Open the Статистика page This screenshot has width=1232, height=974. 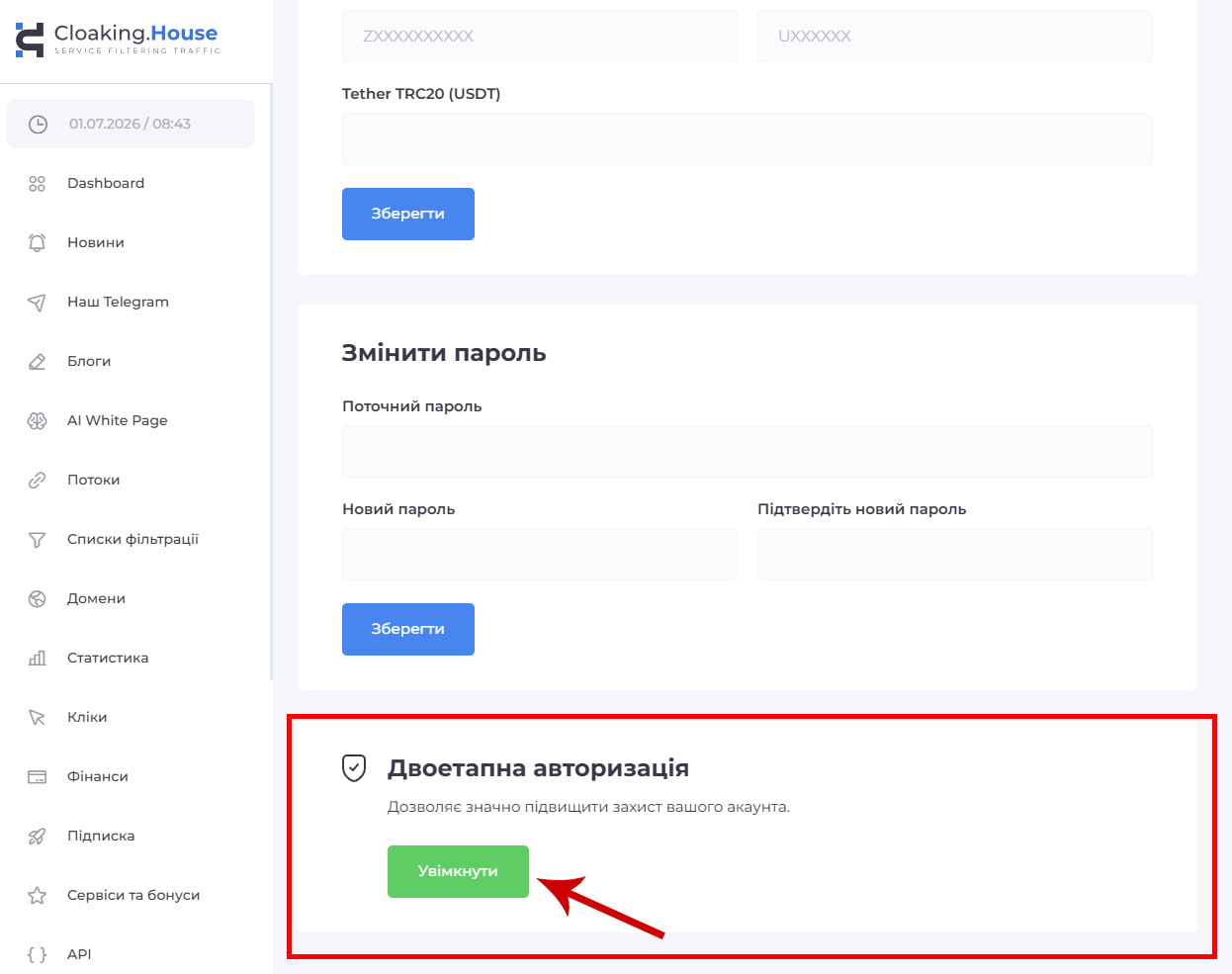[x=108, y=658]
